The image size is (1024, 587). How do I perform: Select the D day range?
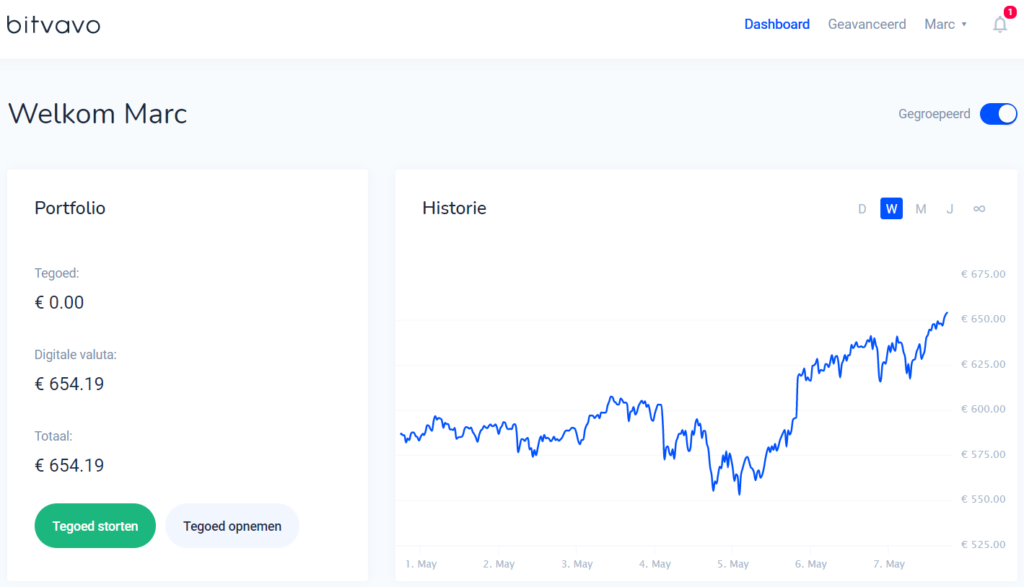pos(862,209)
